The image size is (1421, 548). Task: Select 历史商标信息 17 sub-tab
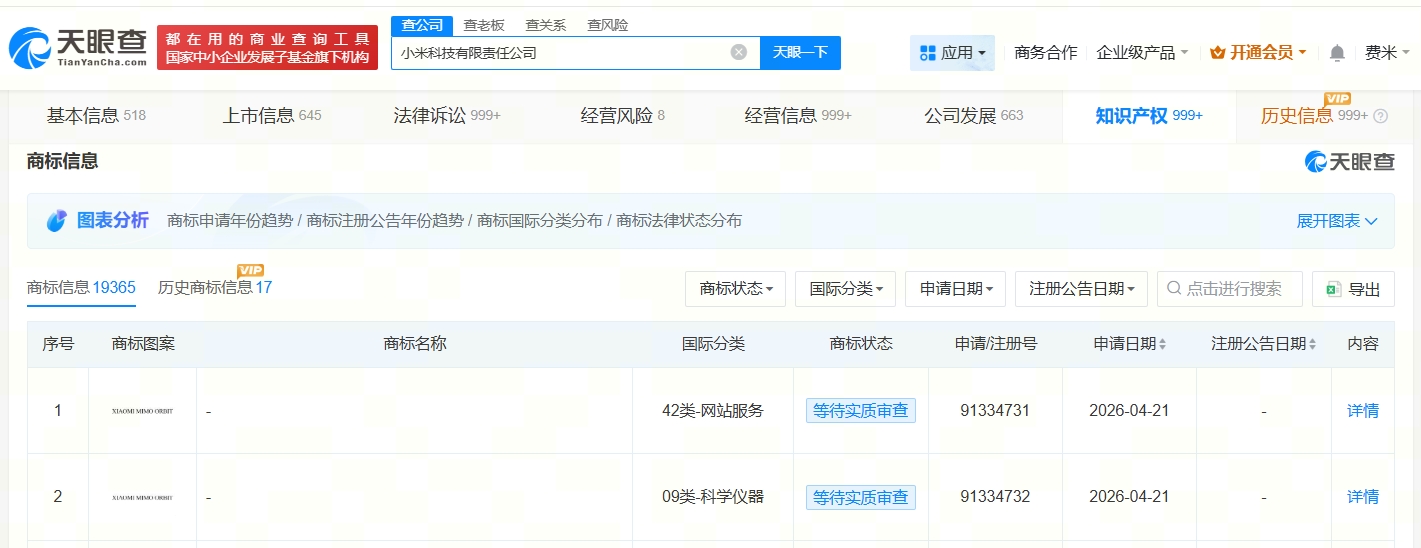pos(215,288)
